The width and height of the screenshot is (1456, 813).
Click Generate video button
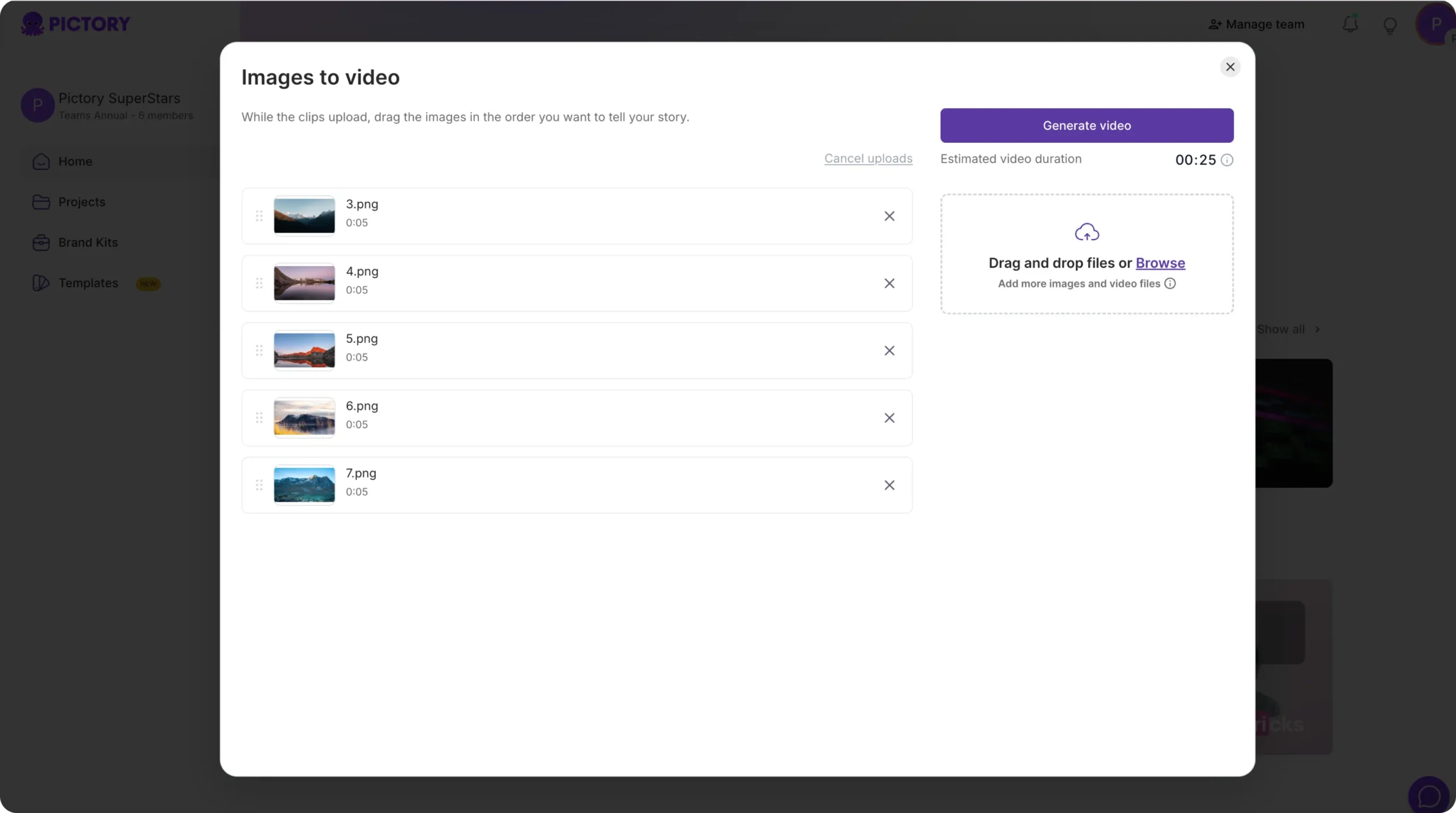(1086, 126)
